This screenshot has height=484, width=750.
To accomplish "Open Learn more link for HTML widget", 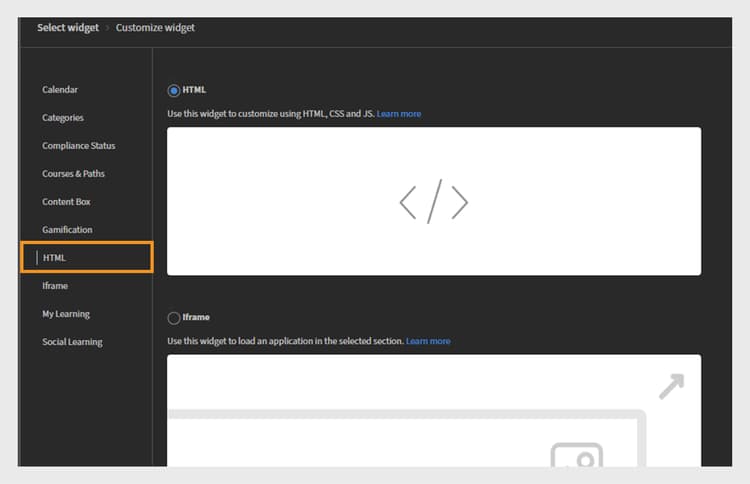I will [399, 114].
